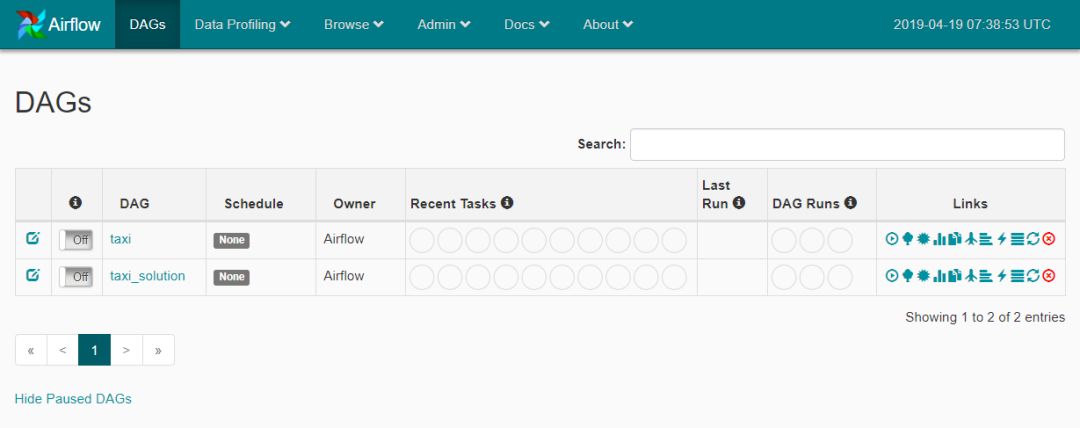Expand the Admin menu

pos(444,24)
